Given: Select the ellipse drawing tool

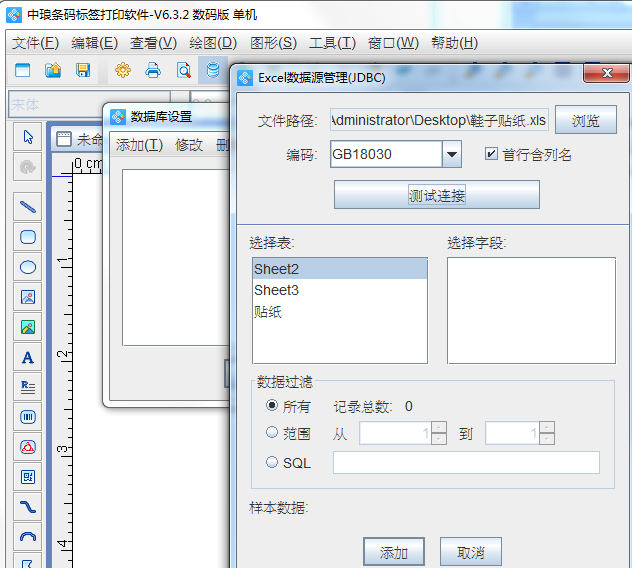Looking at the screenshot, I should 28,267.
